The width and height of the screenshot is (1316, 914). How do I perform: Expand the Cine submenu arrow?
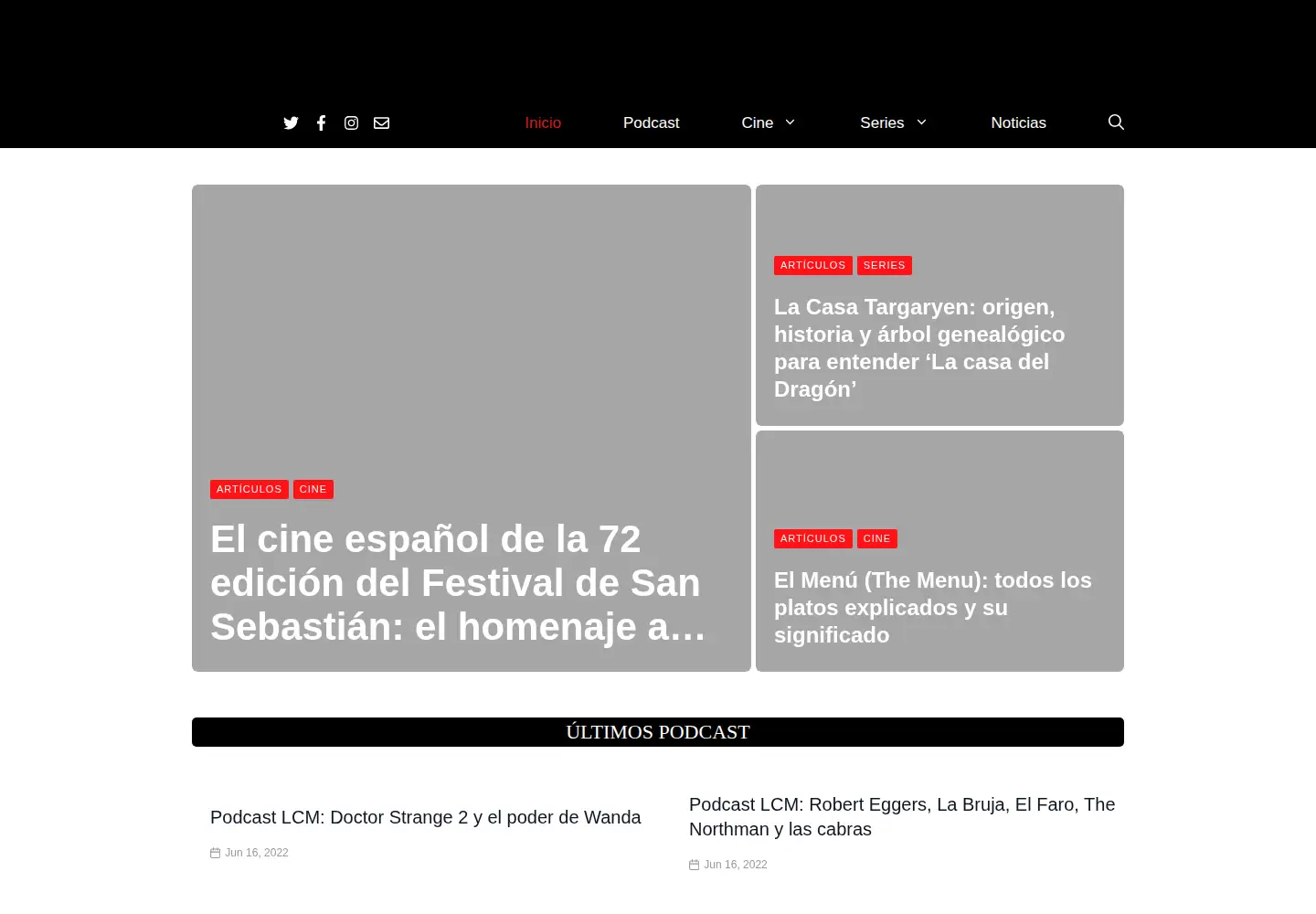coord(790,122)
